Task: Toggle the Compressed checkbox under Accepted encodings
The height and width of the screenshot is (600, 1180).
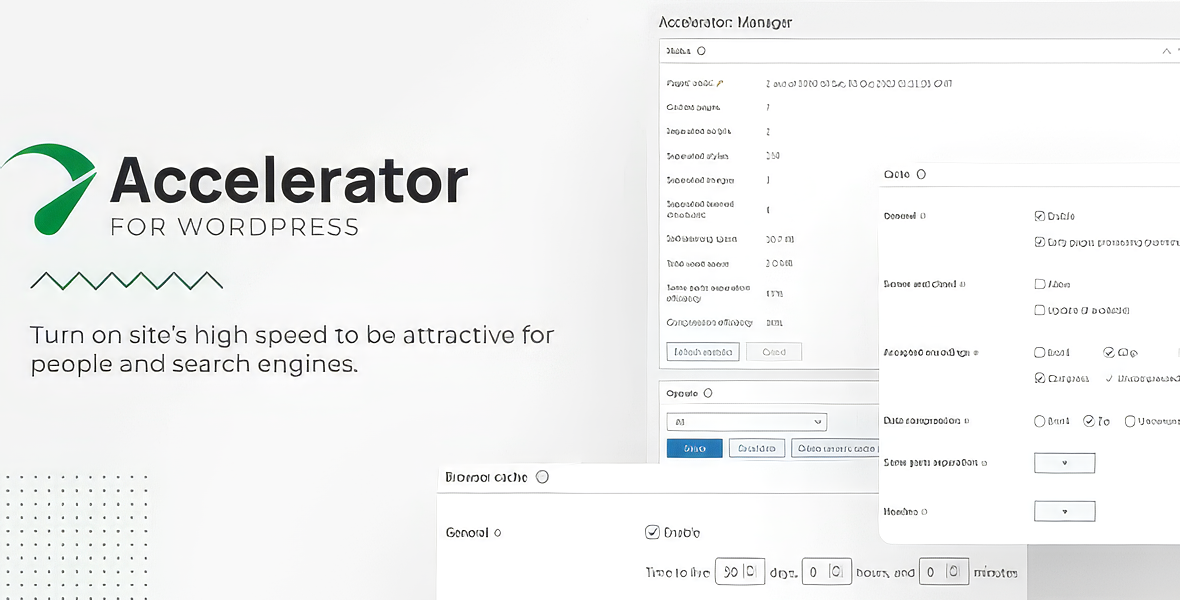Action: [x=1040, y=378]
